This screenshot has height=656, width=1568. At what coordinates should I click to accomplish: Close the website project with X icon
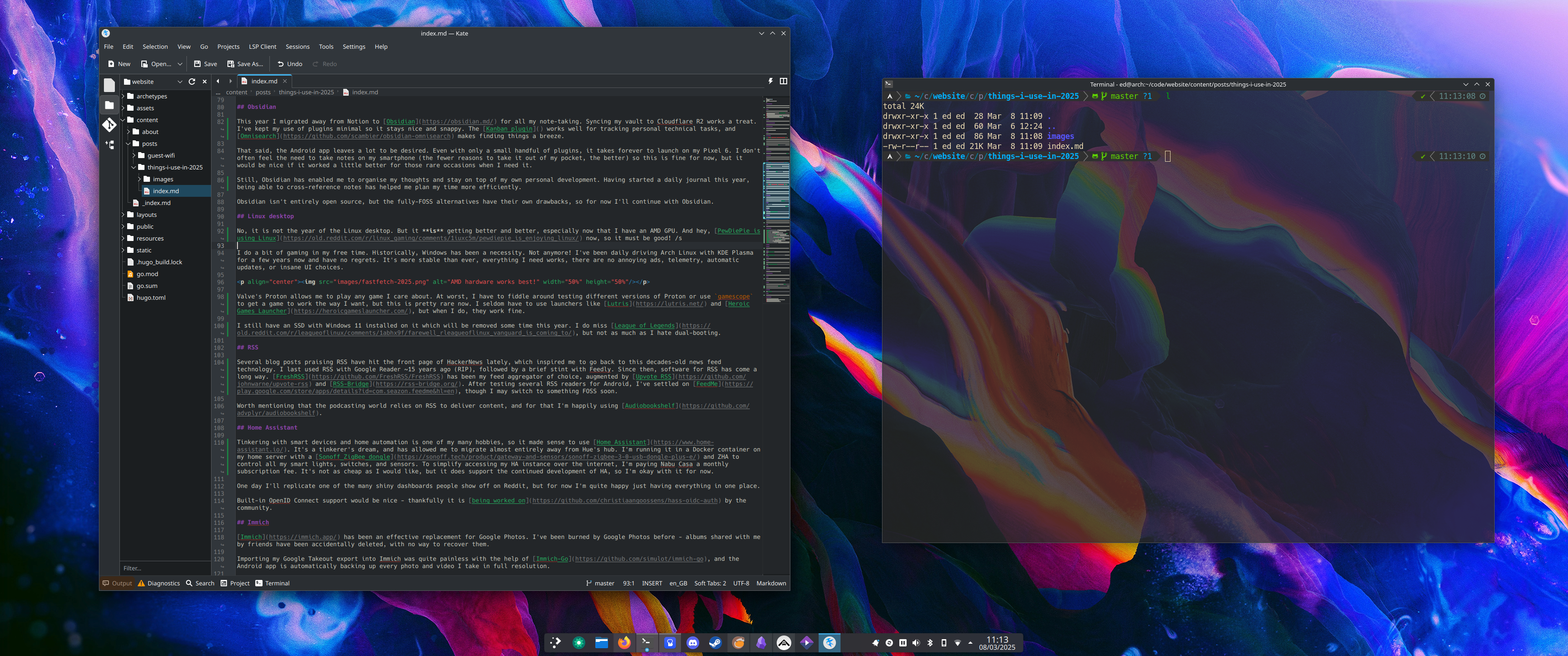pos(205,82)
